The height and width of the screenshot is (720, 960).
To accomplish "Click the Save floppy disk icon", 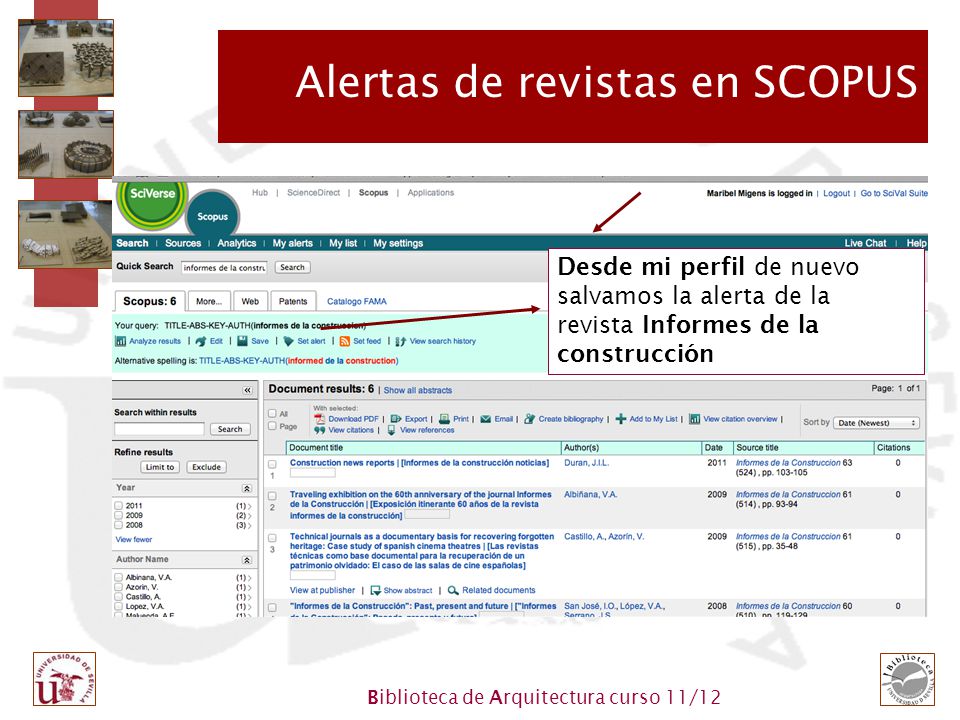I will (242, 341).
